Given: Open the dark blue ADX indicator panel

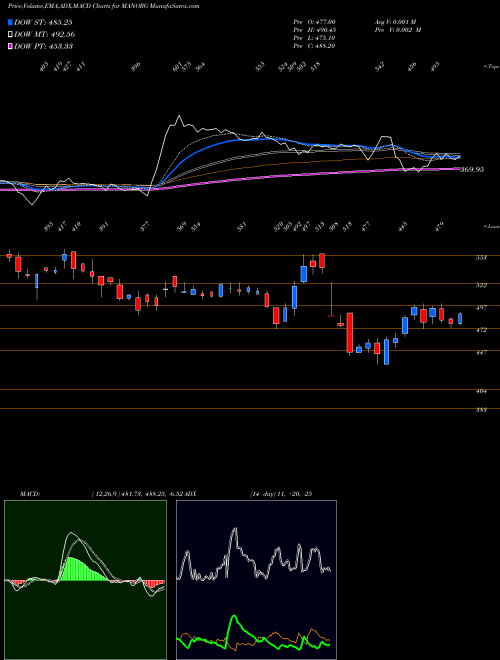Looking at the screenshot, I should tap(256, 580).
